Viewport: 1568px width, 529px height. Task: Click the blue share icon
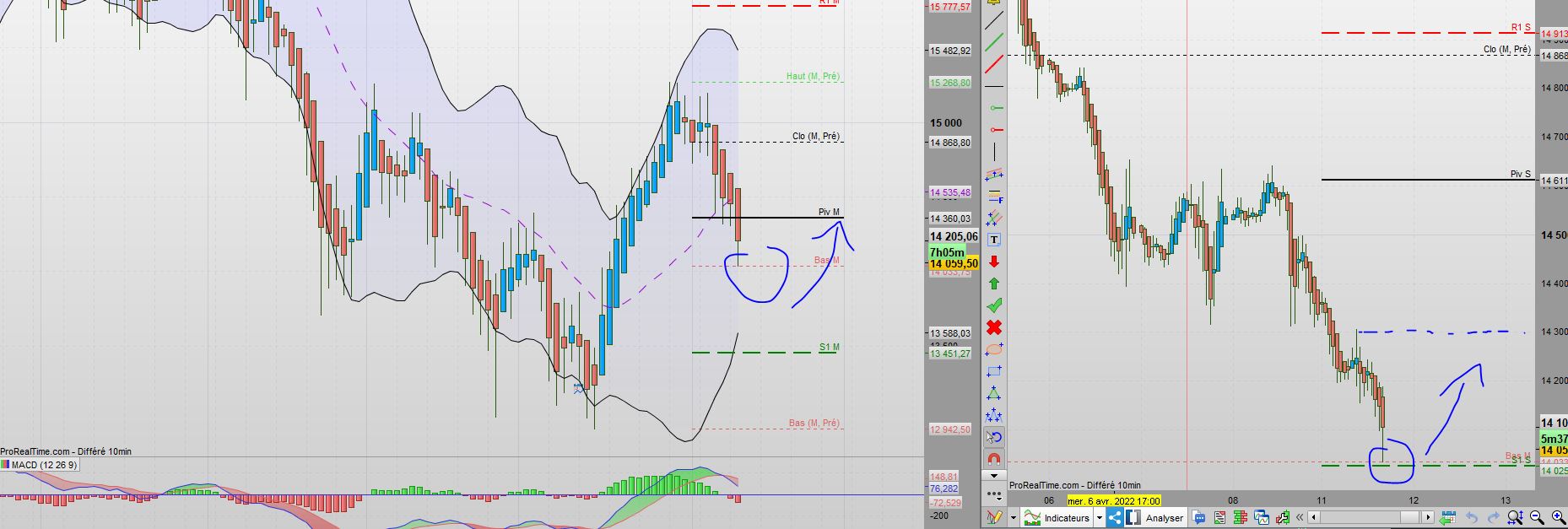1115,517
